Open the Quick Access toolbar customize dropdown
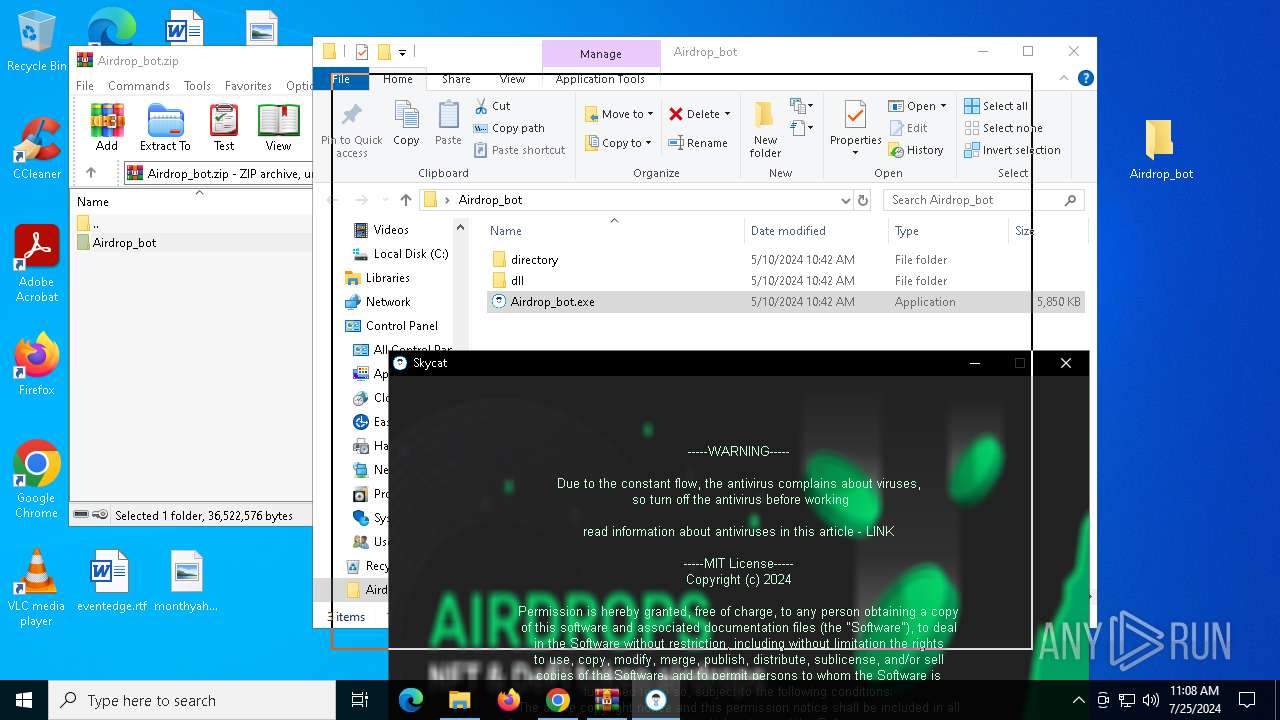The height and width of the screenshot is (720, 1280). [x=403, y=52]
